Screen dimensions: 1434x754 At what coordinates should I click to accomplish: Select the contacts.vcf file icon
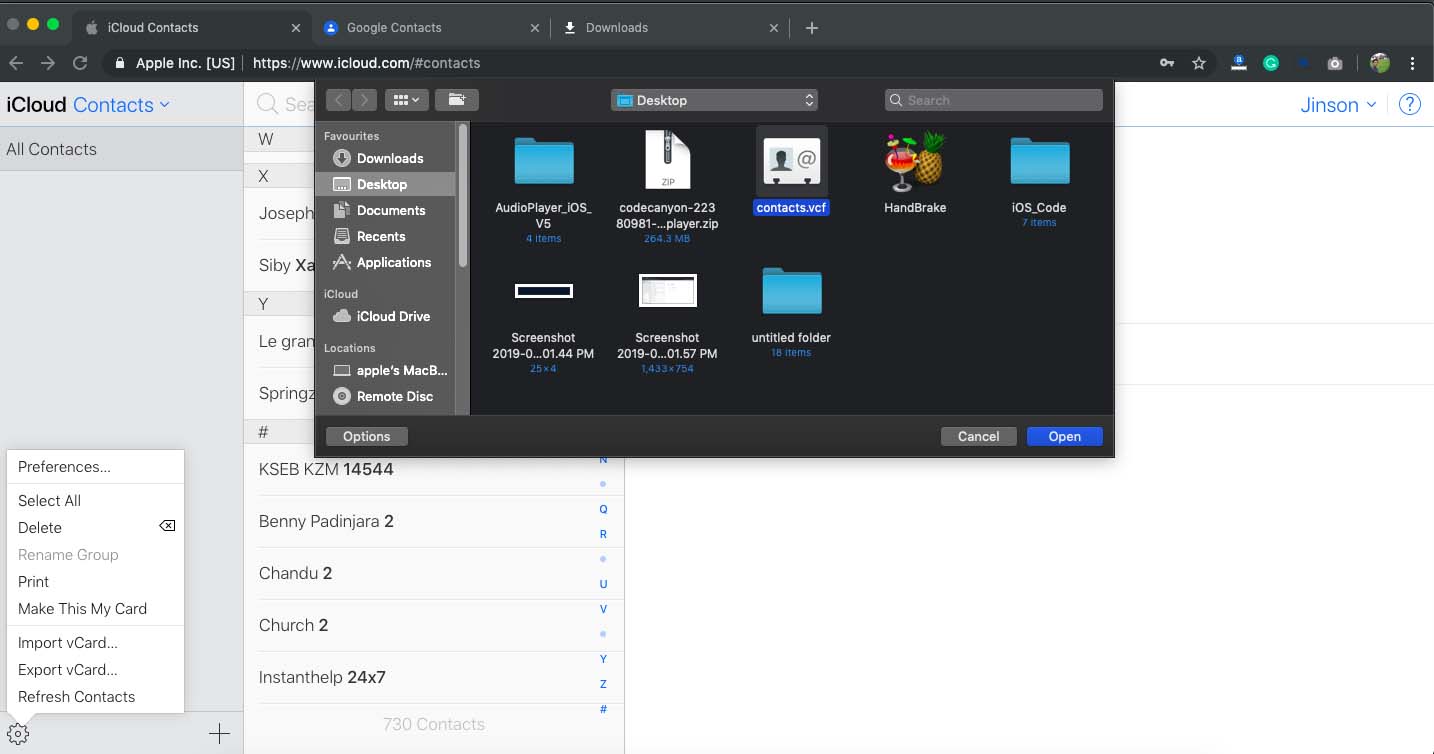coord(791,160)
